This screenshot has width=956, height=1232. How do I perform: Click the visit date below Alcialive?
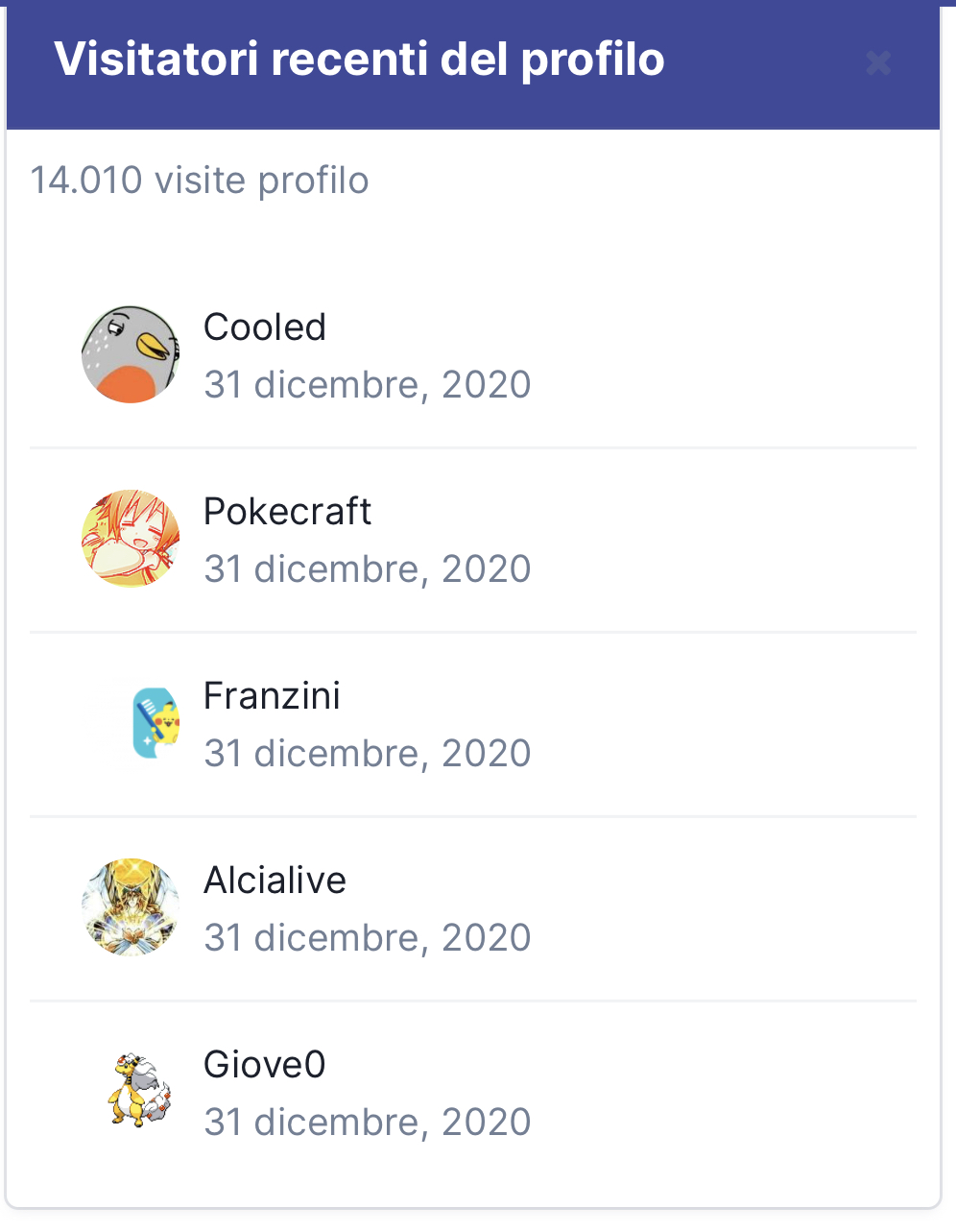click(367, 938)
